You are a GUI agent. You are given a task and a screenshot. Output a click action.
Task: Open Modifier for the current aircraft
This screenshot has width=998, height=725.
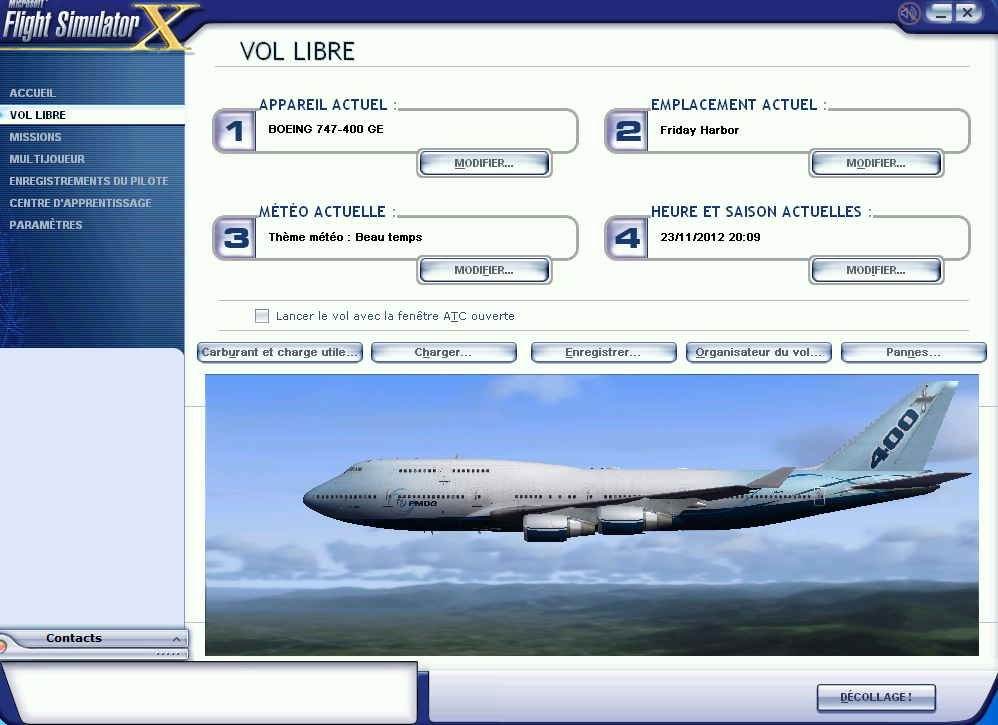484,163
